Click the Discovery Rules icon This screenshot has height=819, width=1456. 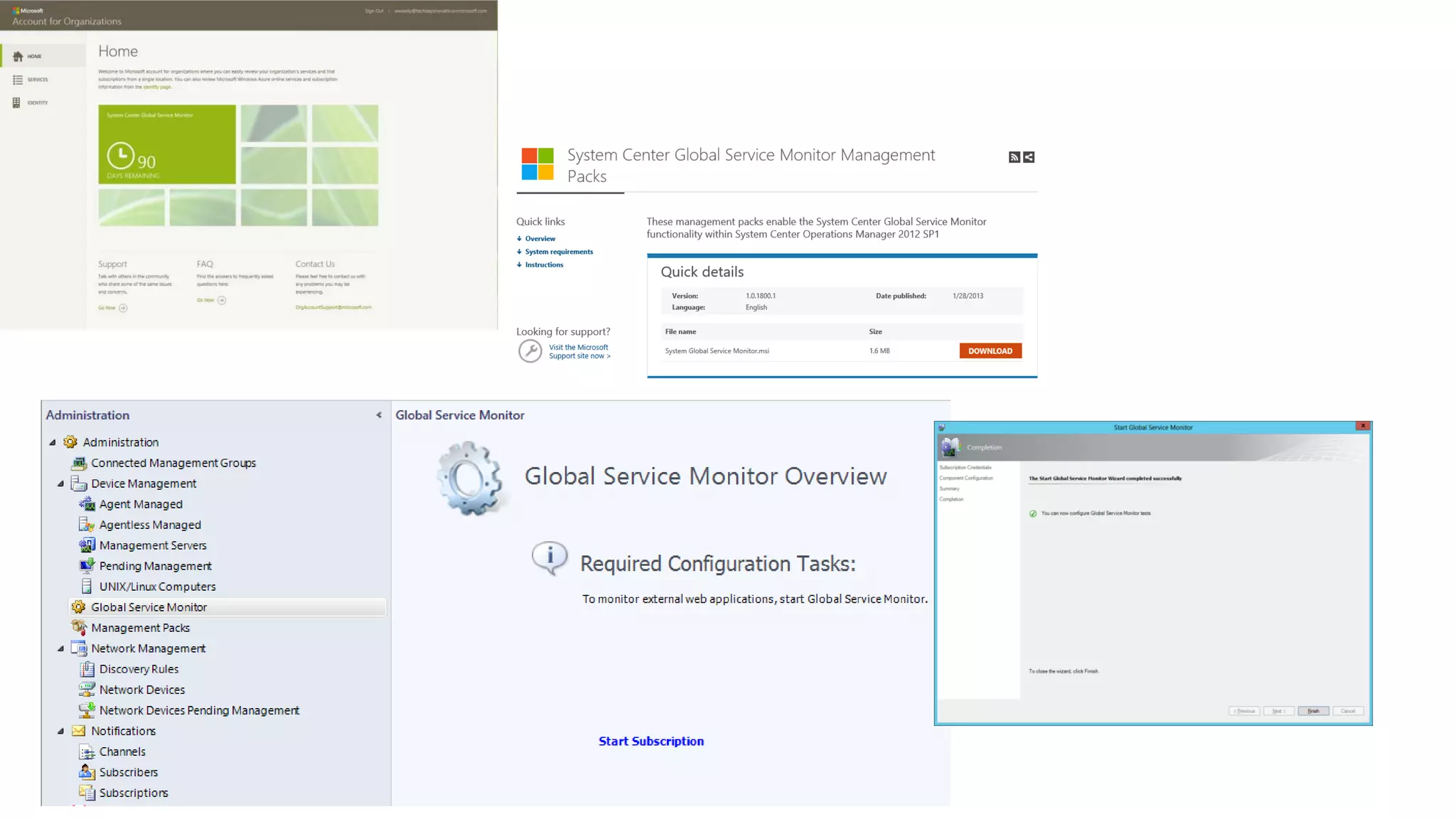87,669
